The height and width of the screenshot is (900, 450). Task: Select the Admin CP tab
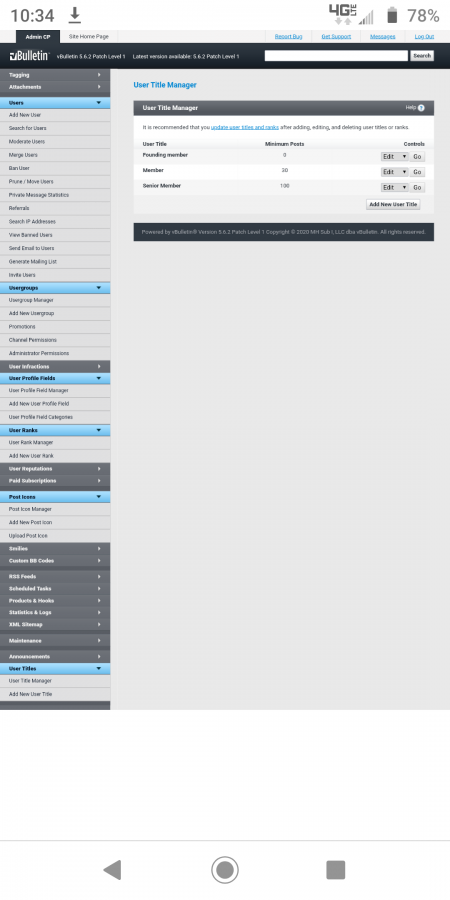(38, 37)
